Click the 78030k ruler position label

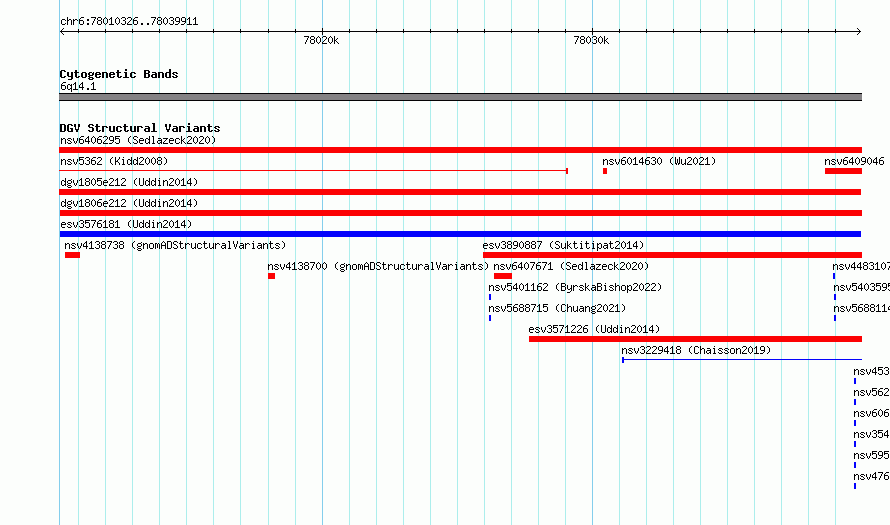pyautogui.click(x=591, y=40)
